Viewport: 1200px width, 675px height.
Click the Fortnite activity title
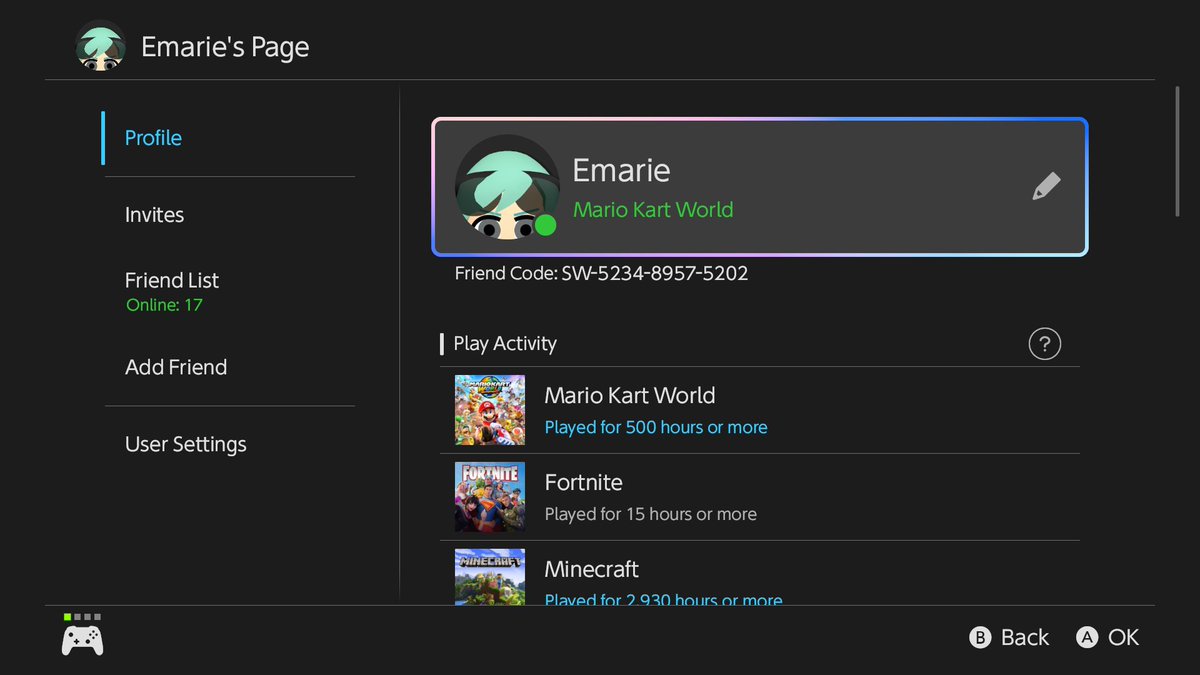[x=584, y=482]
